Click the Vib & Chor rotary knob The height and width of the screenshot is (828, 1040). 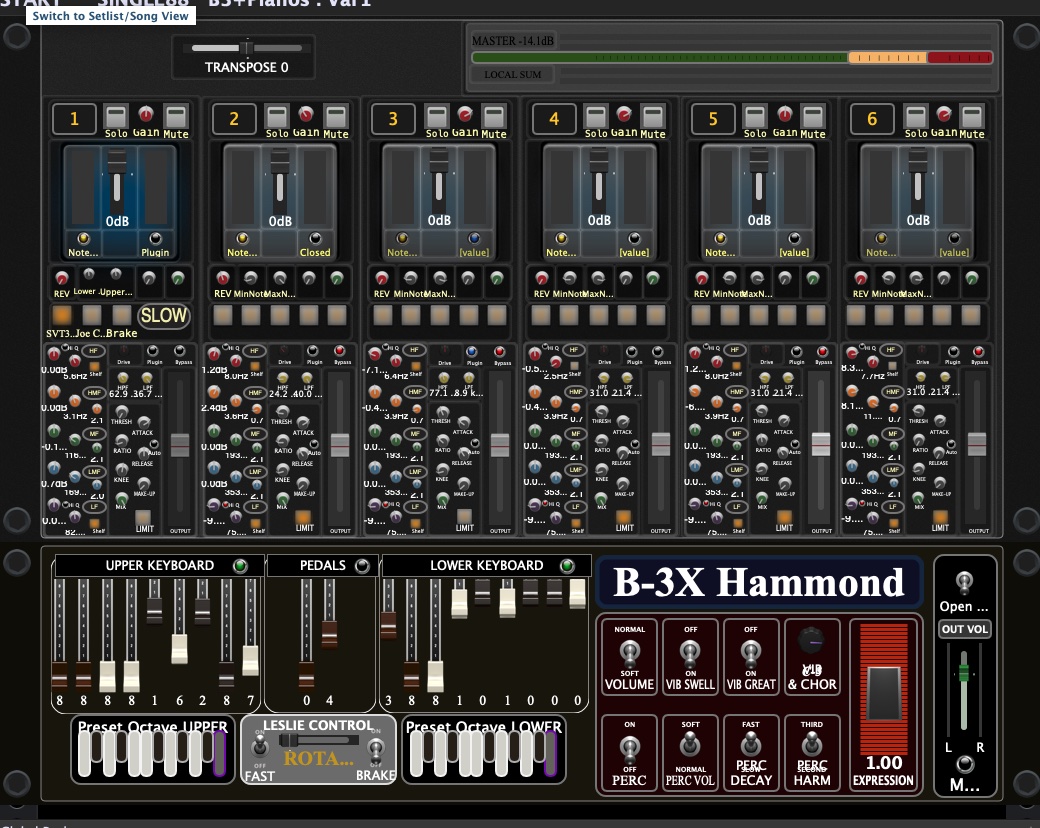pyautogui.click(x=811, y=640)
